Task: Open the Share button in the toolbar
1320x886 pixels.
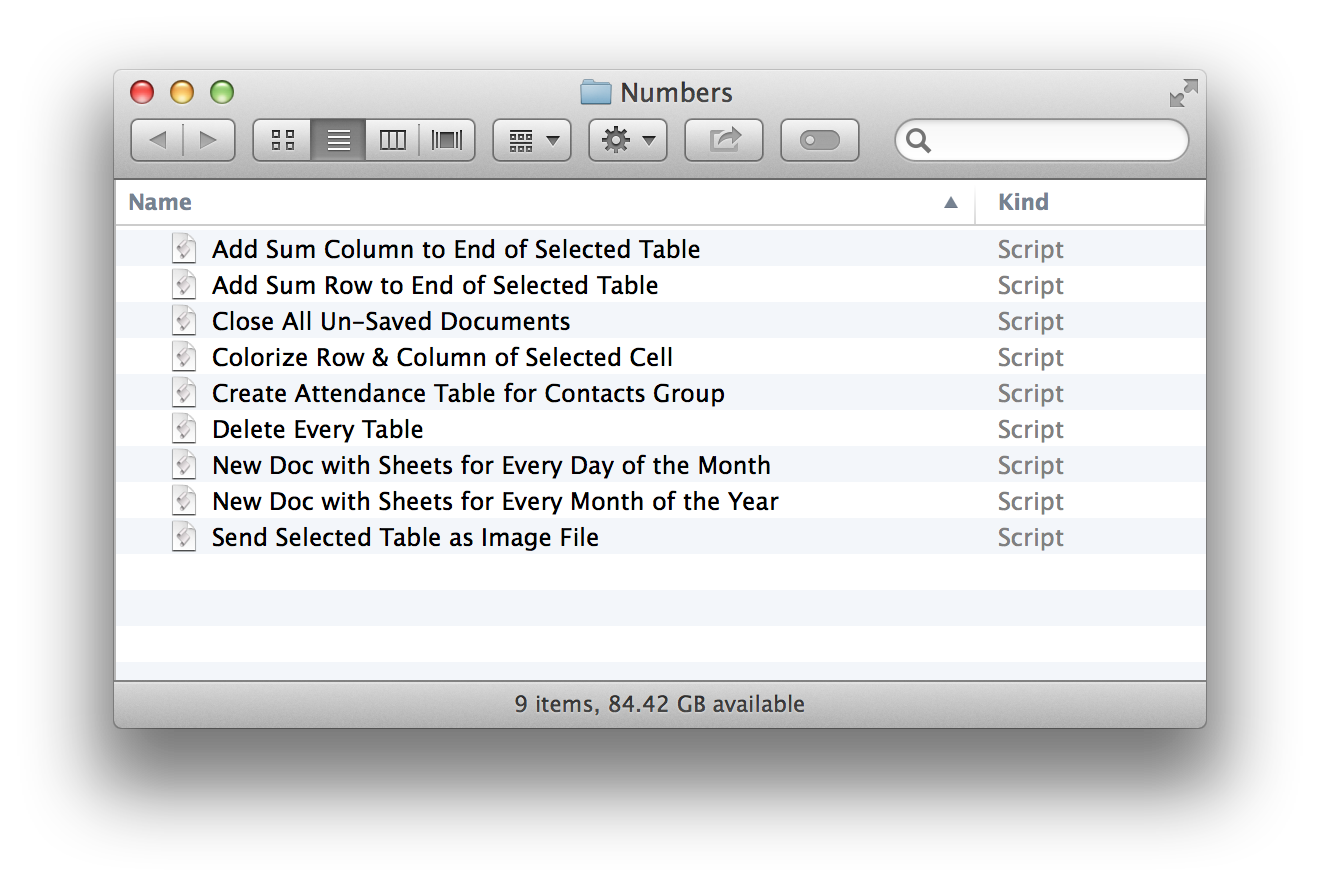Action: click(x=723, y=140)
